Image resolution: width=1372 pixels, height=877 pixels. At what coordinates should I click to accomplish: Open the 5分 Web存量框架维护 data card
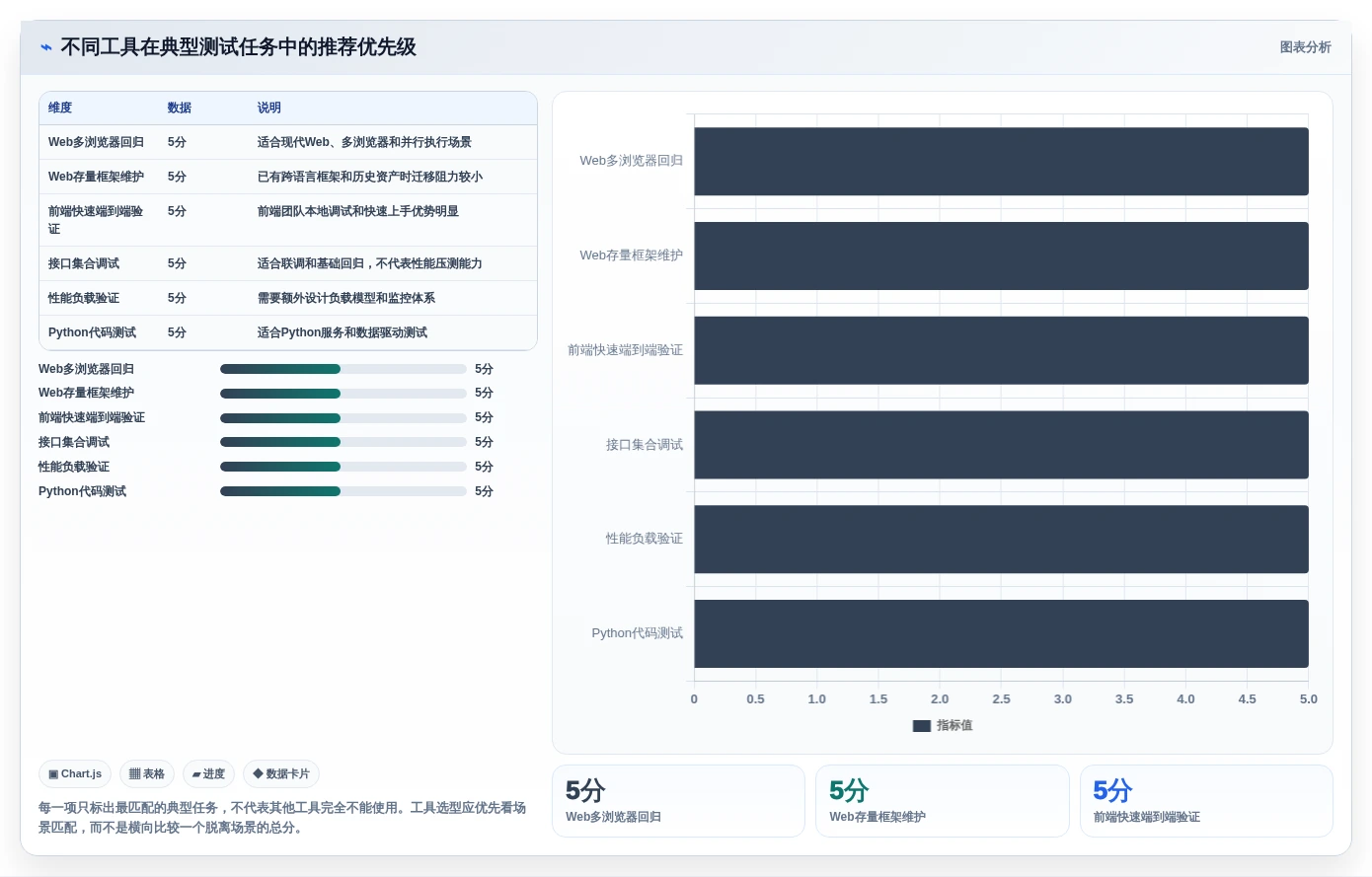pos(943,801)
